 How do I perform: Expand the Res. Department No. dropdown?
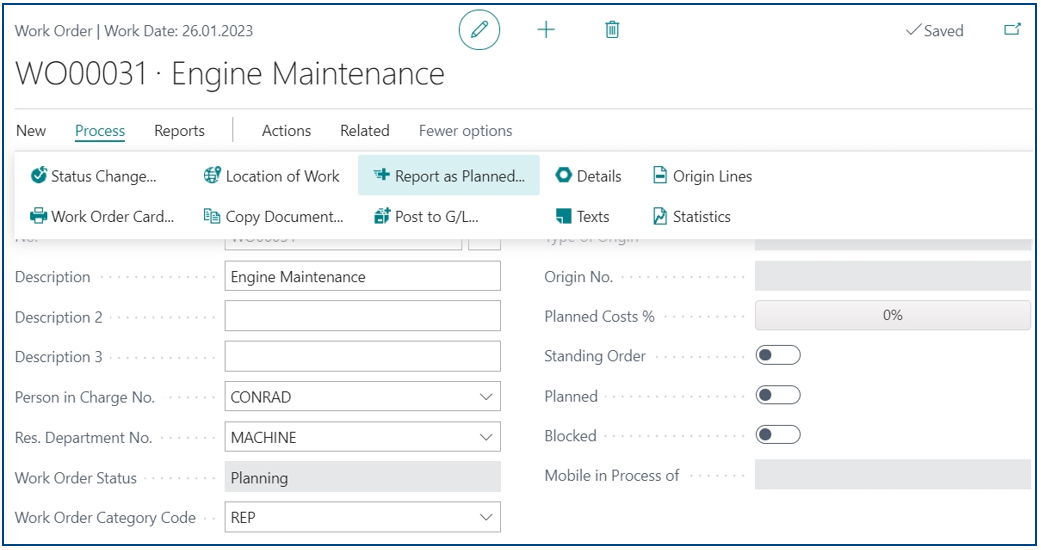coord(486,438)
